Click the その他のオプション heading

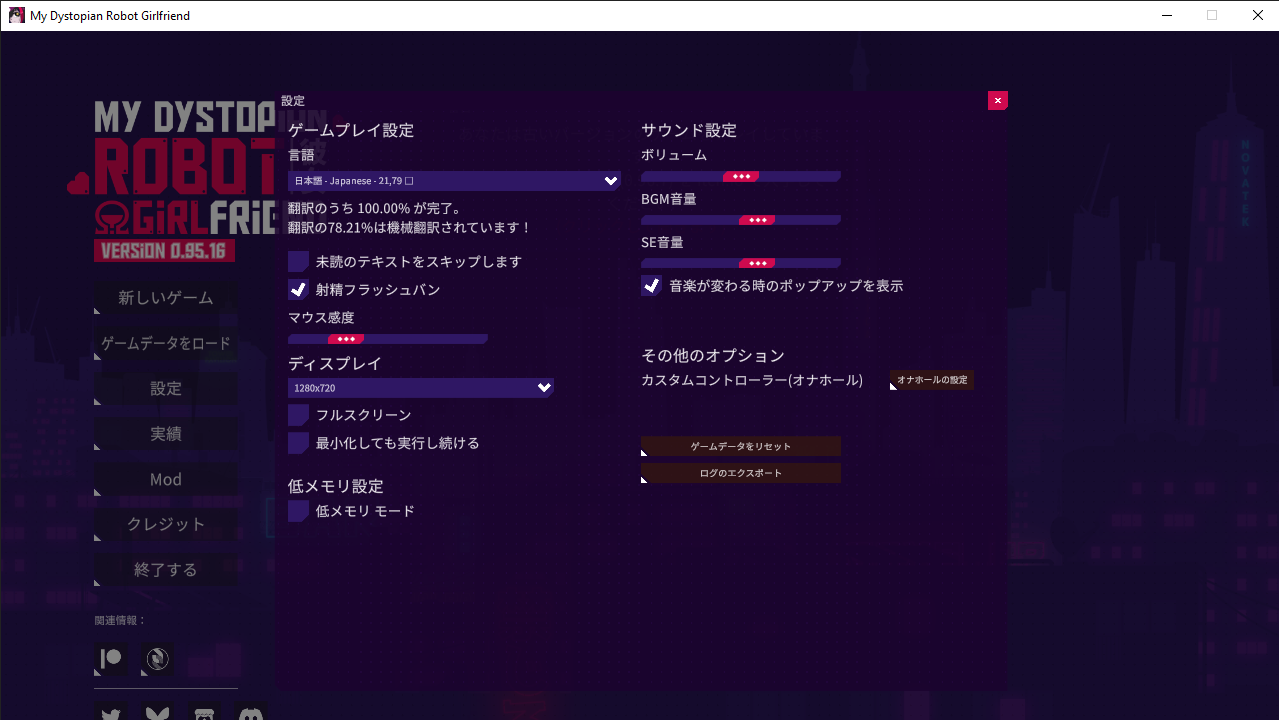tap(713, 355)
